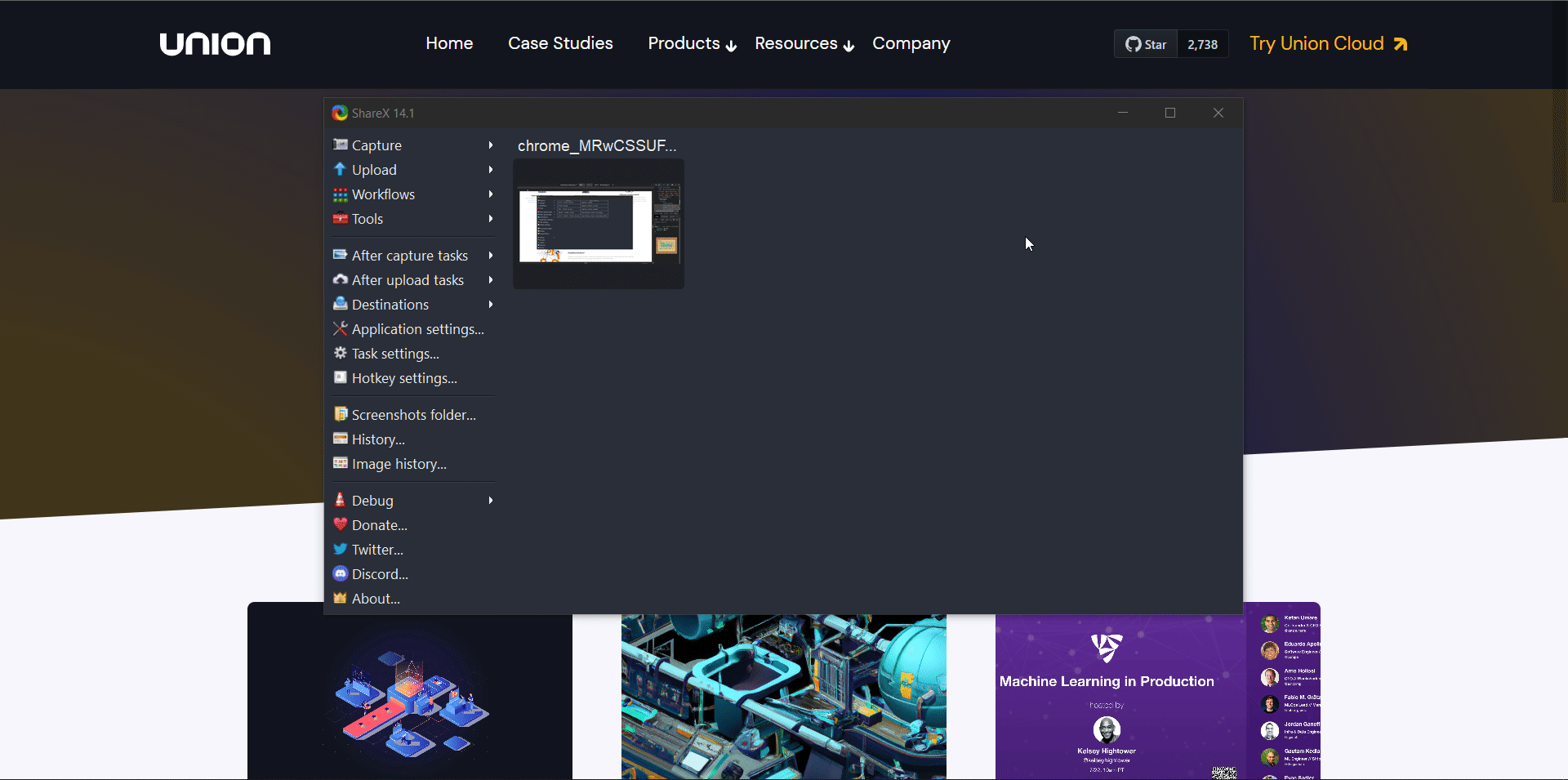Click the Workflows grid icon
Screen dimensions: 1568x780
[x=341, y=194]
